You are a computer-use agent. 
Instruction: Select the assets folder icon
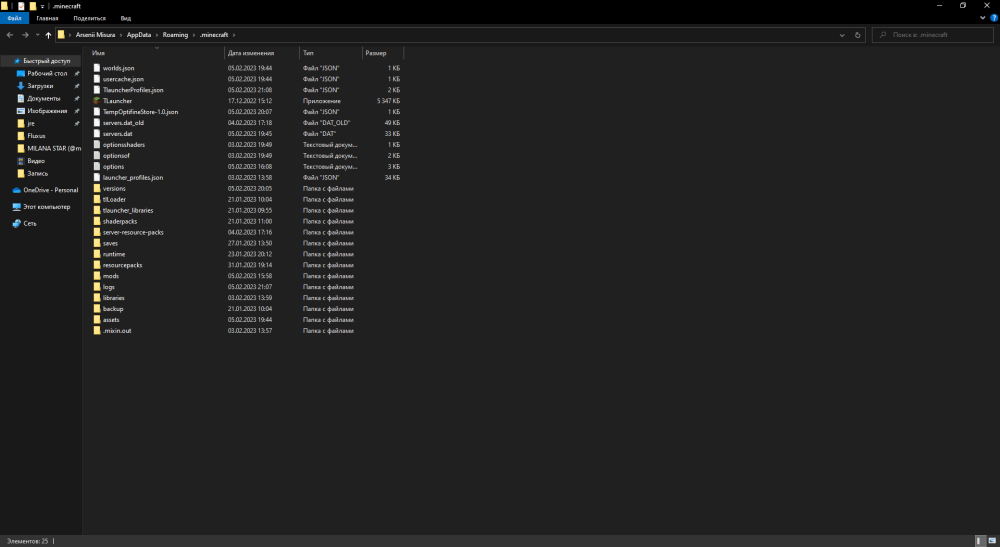tap(97, 320)
